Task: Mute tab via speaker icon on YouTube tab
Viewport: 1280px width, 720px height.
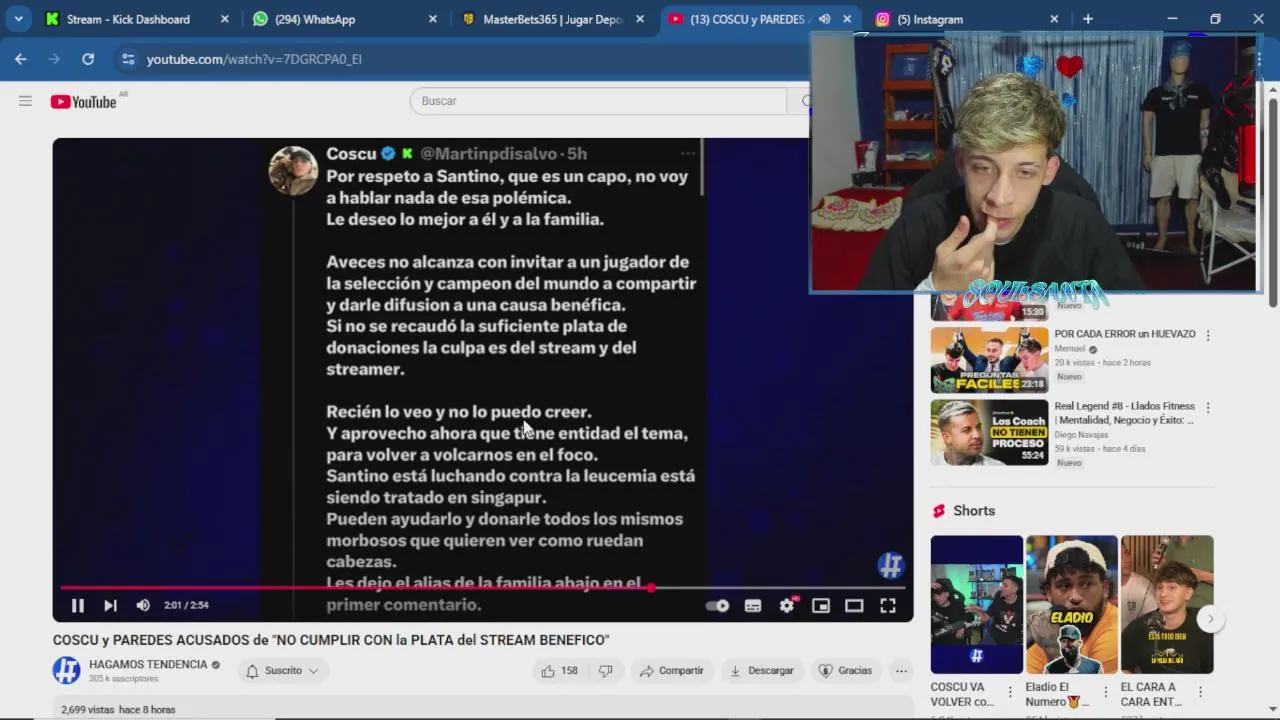Action: [x=824, y=19]
